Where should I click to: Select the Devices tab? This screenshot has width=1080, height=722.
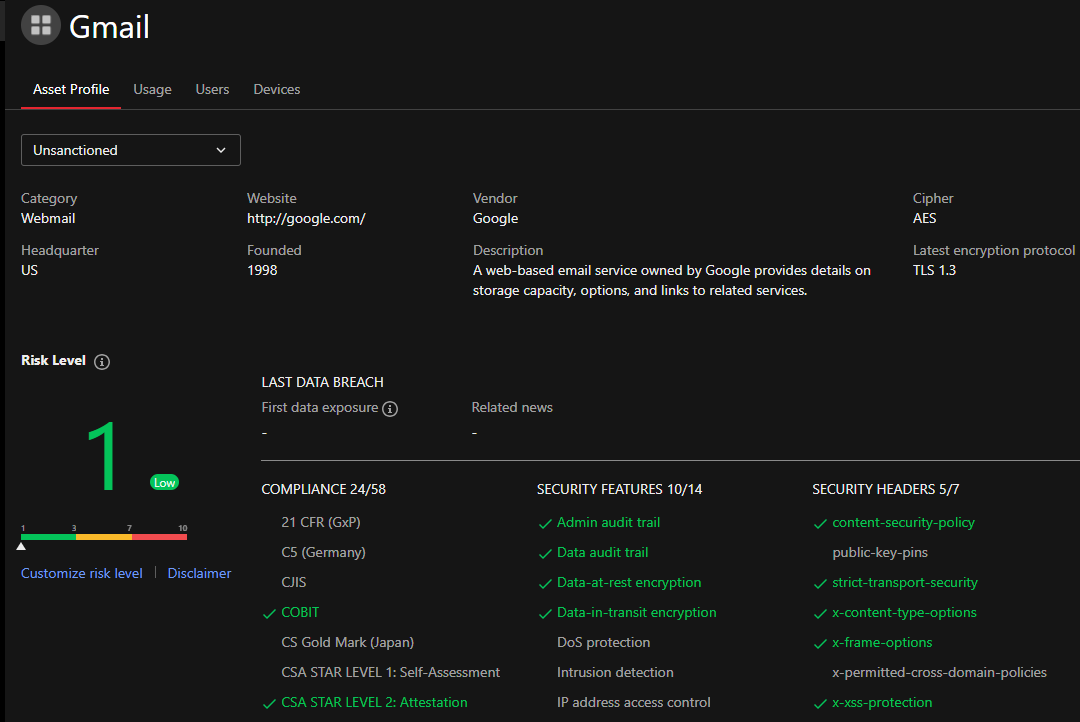point(277,89)
